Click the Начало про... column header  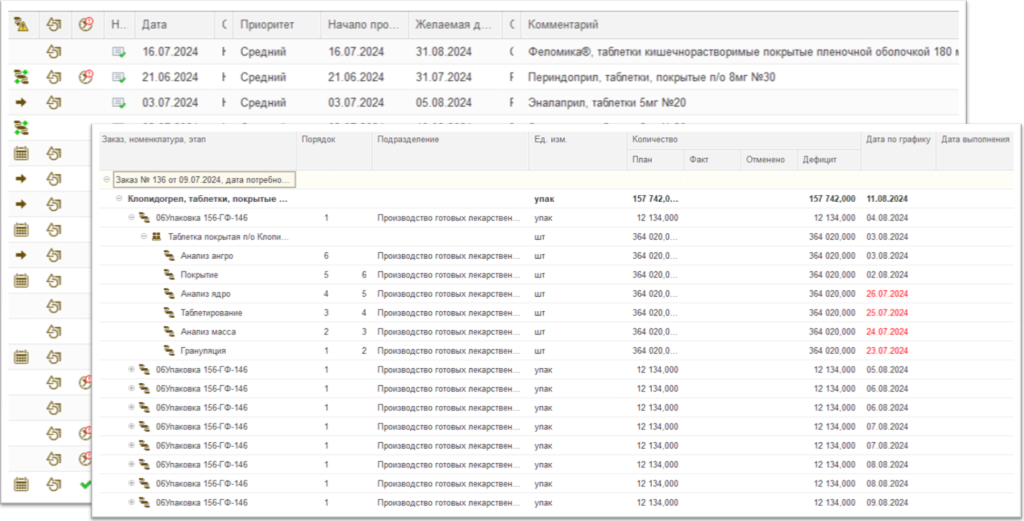[x=364, y=25]
